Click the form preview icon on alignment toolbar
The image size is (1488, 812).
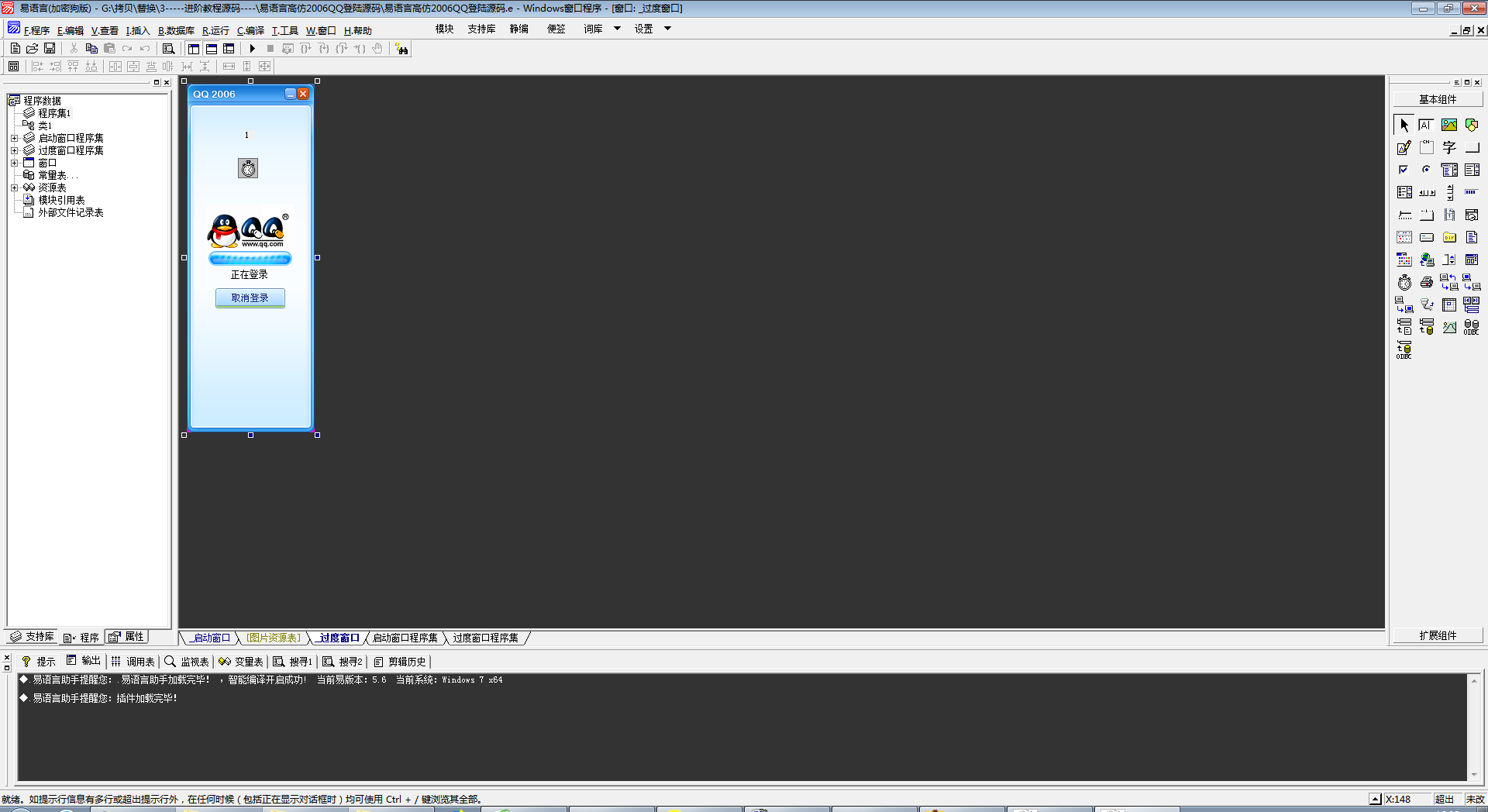coord(13,67)
